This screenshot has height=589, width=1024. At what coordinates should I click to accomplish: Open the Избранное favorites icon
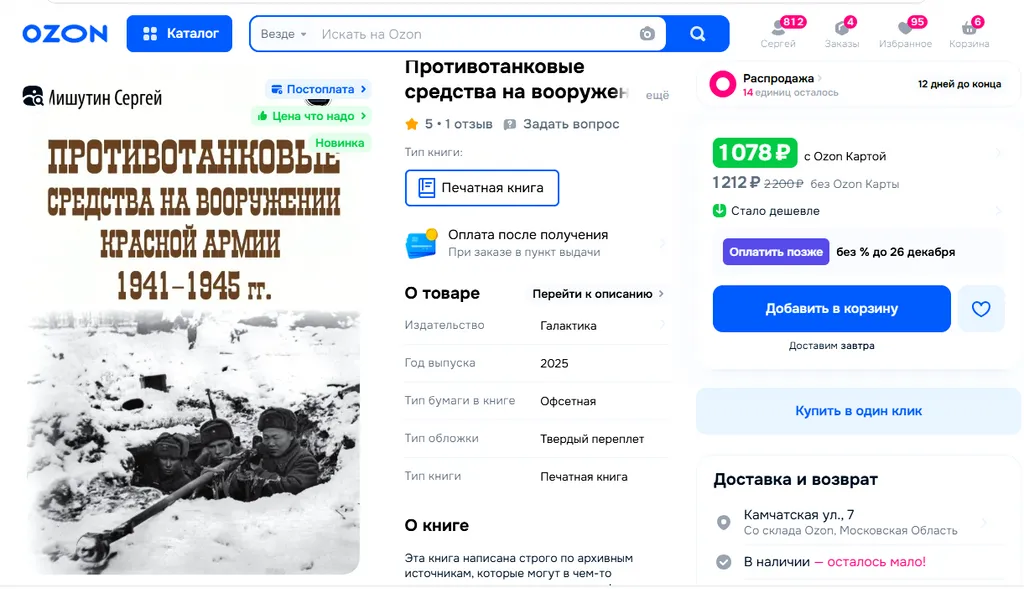(905, 33)
